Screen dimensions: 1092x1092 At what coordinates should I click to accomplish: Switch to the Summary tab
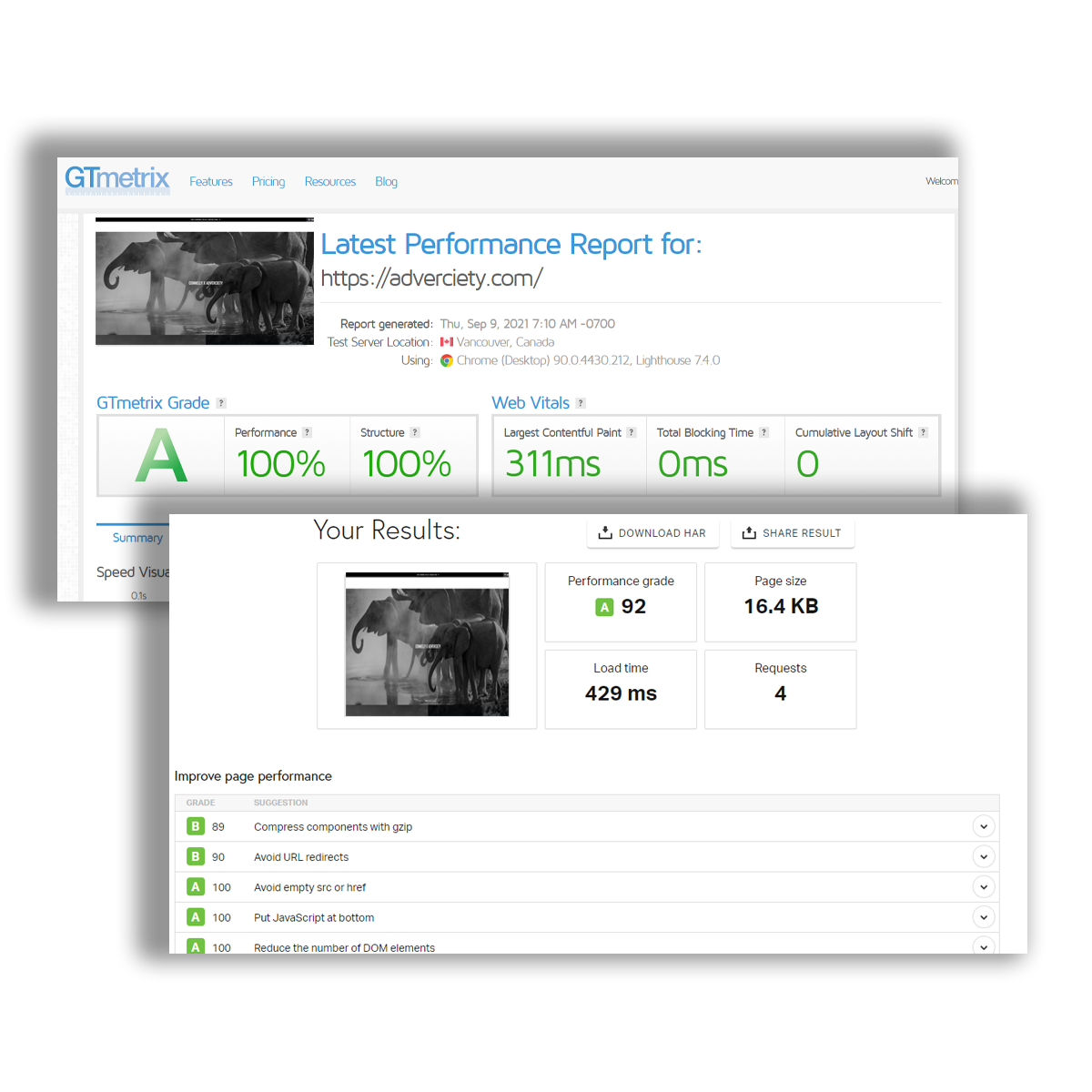(x=137, y=538)
